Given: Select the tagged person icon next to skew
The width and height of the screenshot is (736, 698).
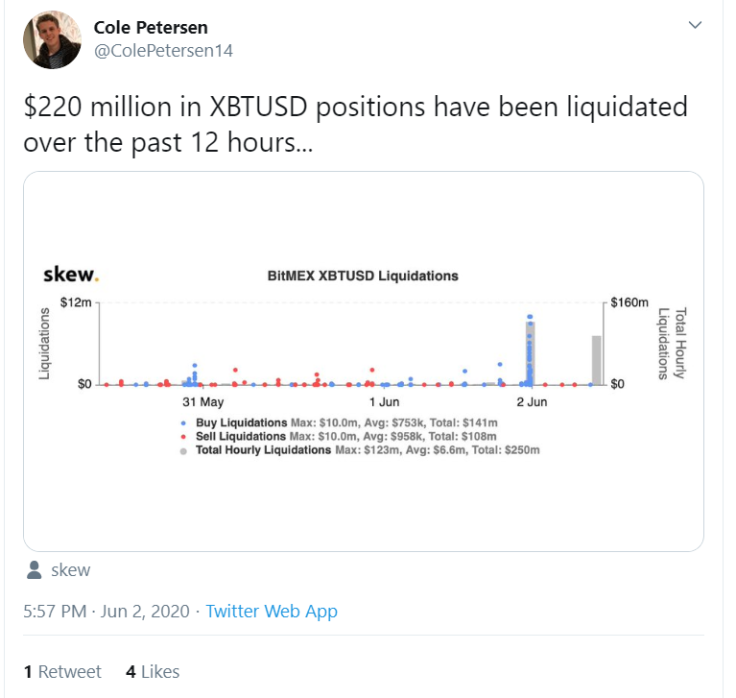Looking at the screenshot, I should (34, 570).
